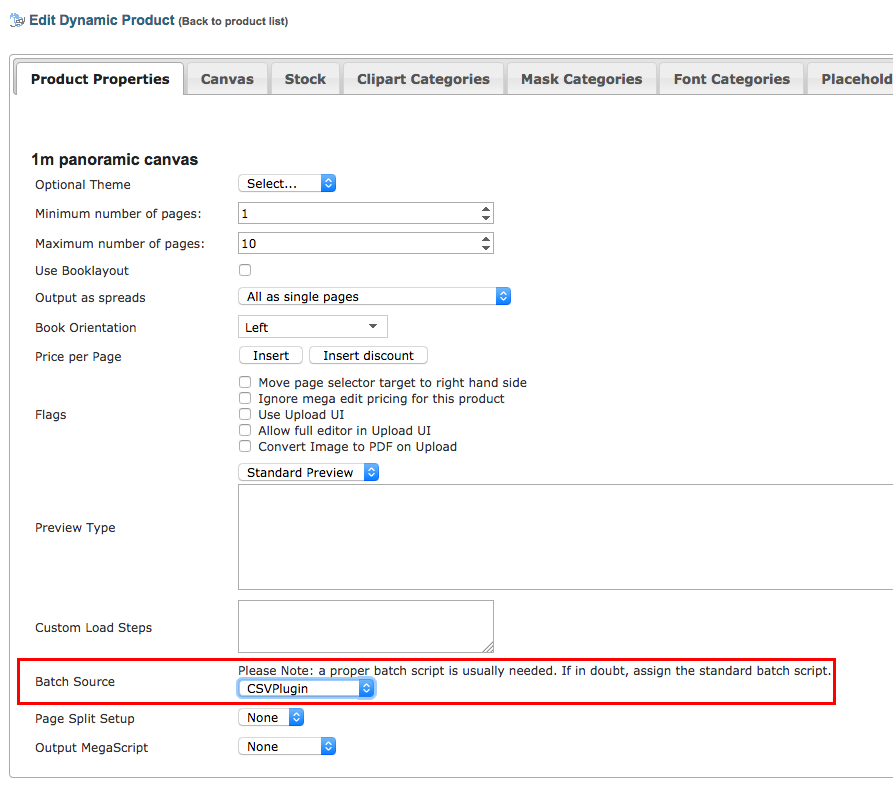Change the Batch Source CSVPlugin selection
893x798 pixels.
306,689
